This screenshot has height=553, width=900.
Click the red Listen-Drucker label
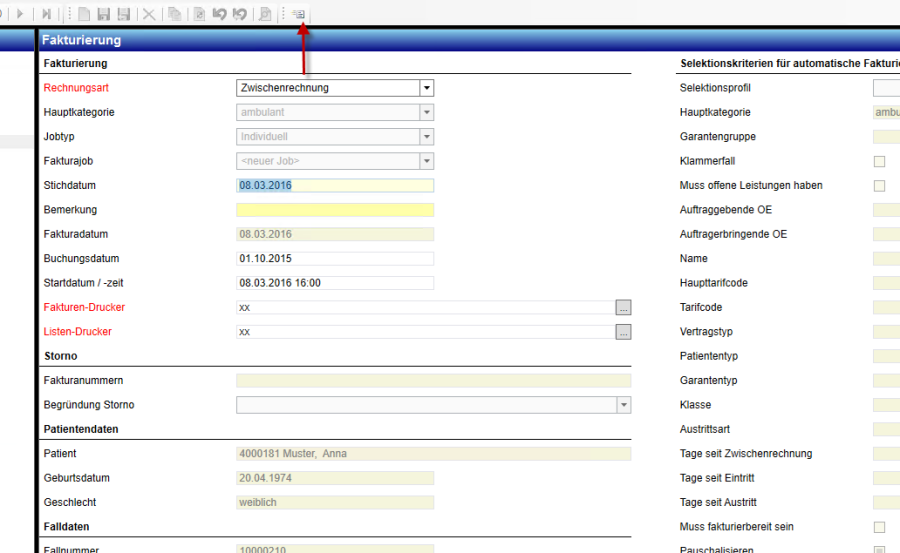pos(77,332)
